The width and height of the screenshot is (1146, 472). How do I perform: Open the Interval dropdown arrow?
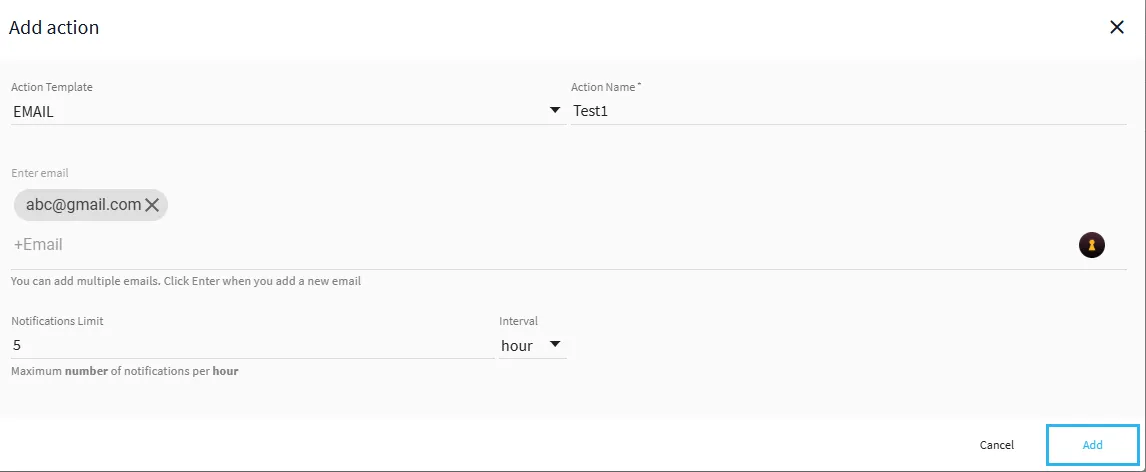coord(555,344)
